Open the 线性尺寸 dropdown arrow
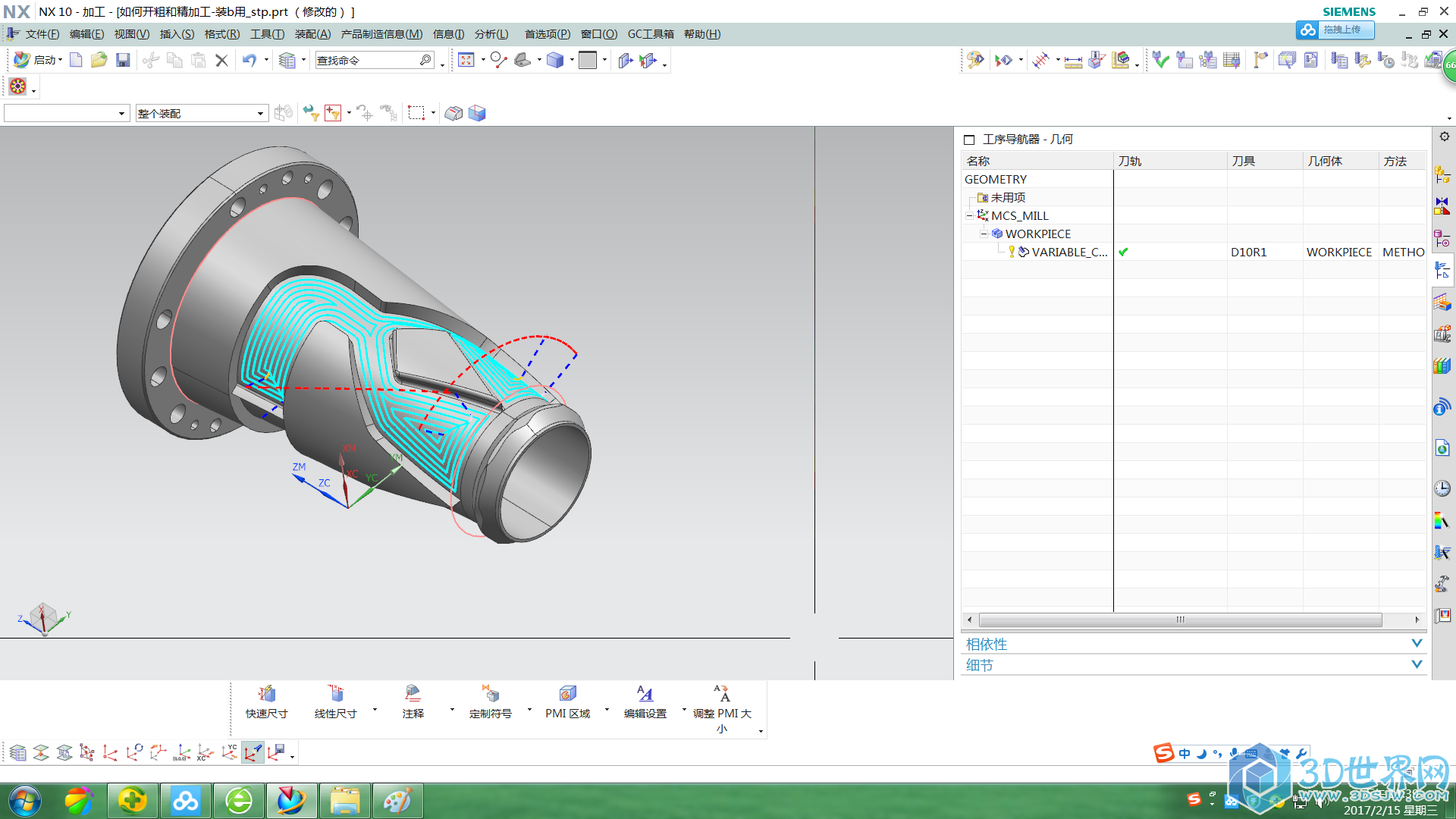The width and height of the screenshot is (1456, 819). pyautogui.click(x=375, y=710)
